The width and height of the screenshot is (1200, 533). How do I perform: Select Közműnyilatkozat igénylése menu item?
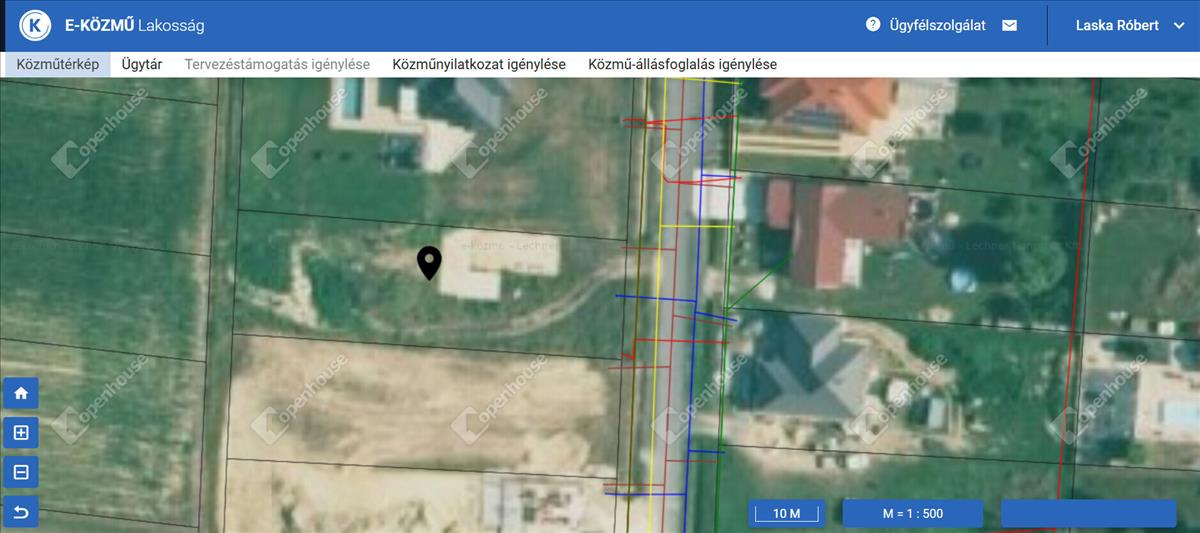click(479, 64)
